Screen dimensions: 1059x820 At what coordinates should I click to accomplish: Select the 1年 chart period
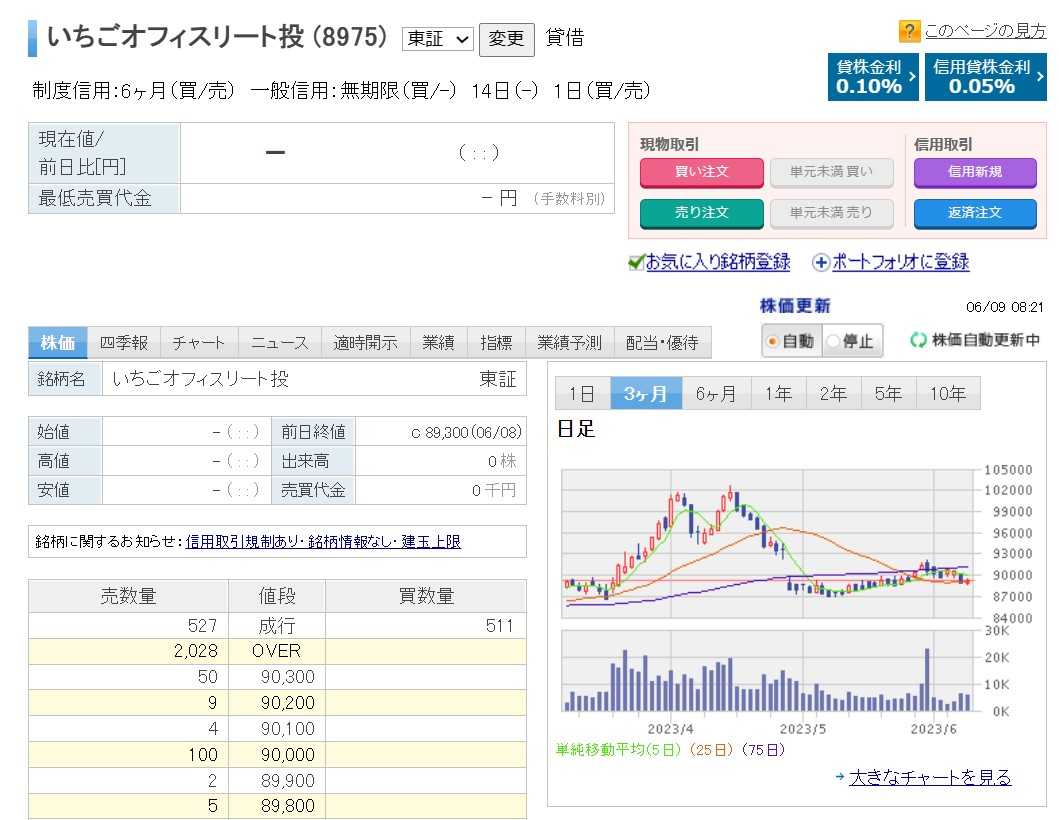tap(778, 393)
